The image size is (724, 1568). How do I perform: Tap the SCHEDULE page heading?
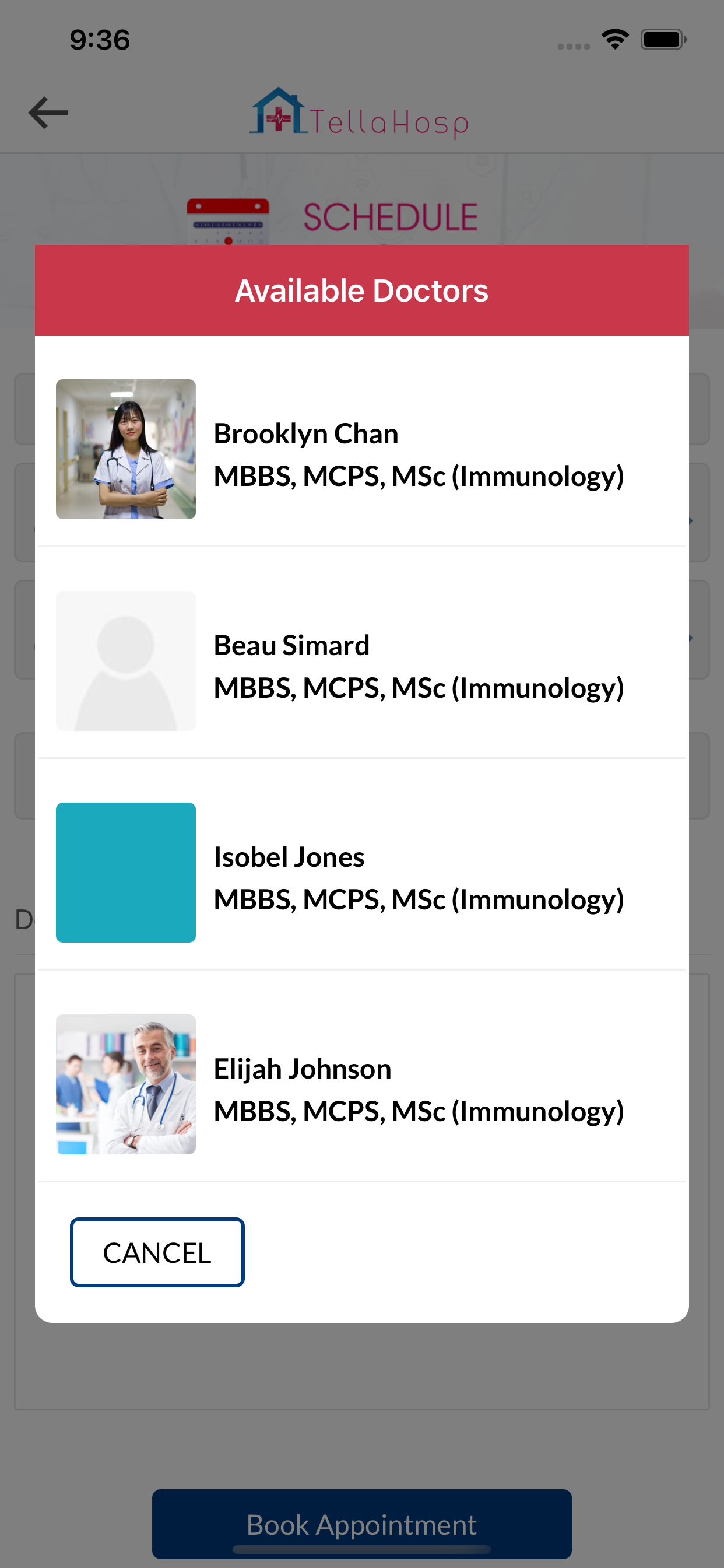(390, 218)
